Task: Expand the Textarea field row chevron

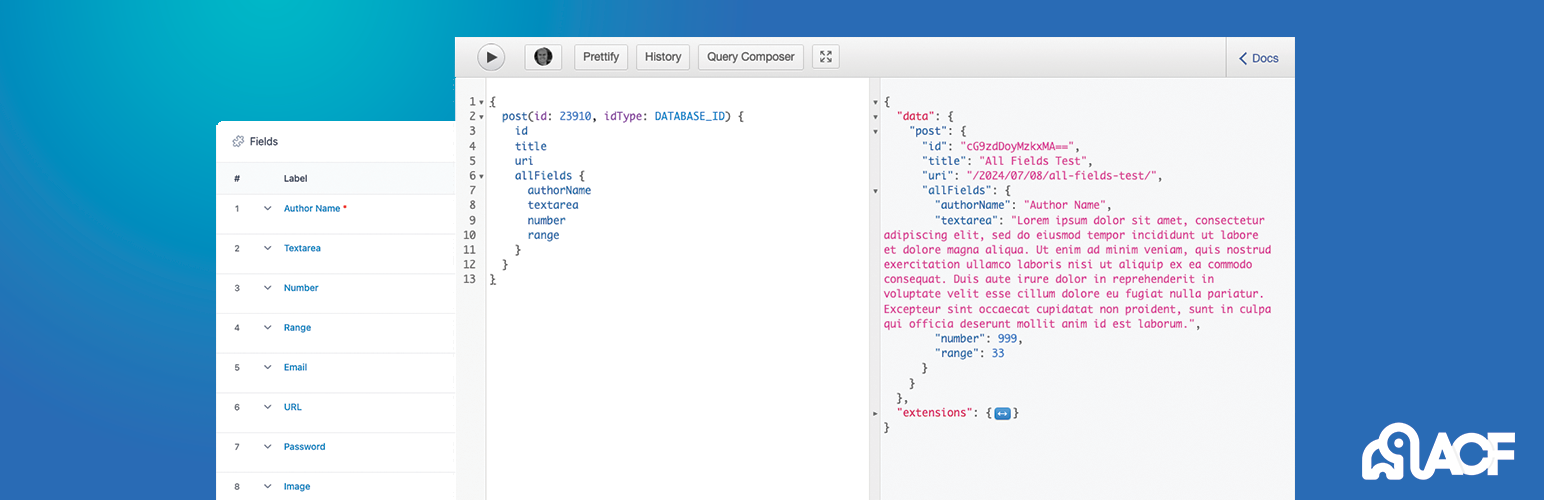Action: 268,248
